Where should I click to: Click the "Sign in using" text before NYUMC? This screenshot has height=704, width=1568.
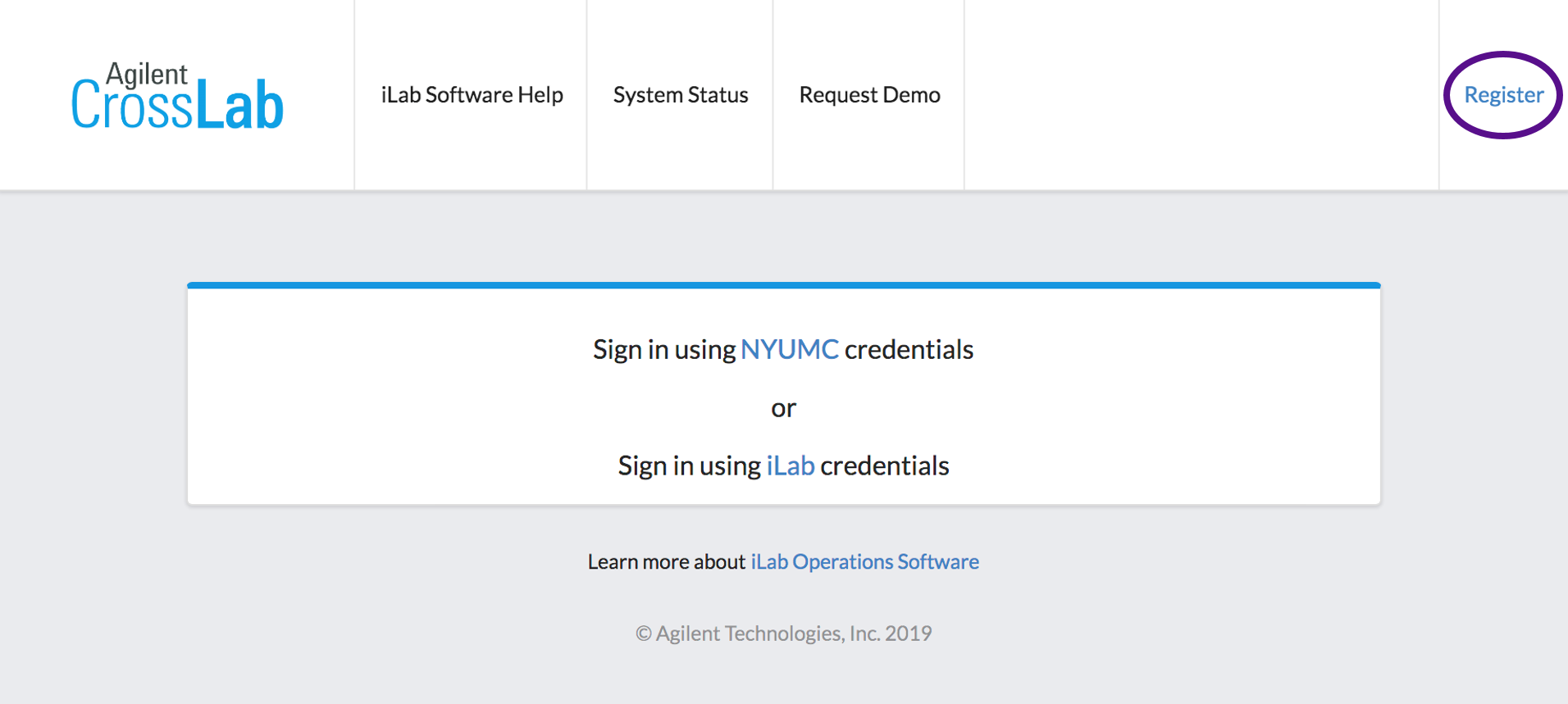664,350
